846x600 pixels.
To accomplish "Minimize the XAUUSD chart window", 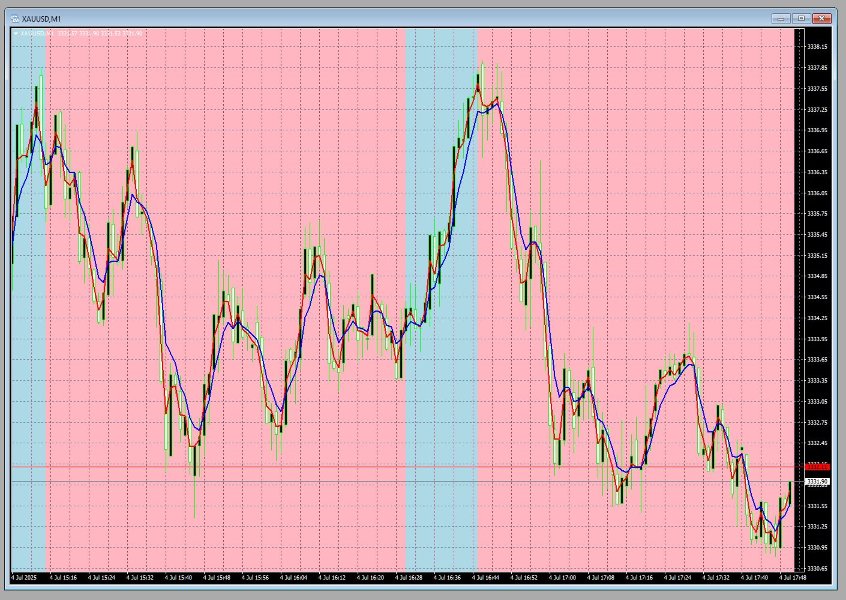I will tap(781, 18).
